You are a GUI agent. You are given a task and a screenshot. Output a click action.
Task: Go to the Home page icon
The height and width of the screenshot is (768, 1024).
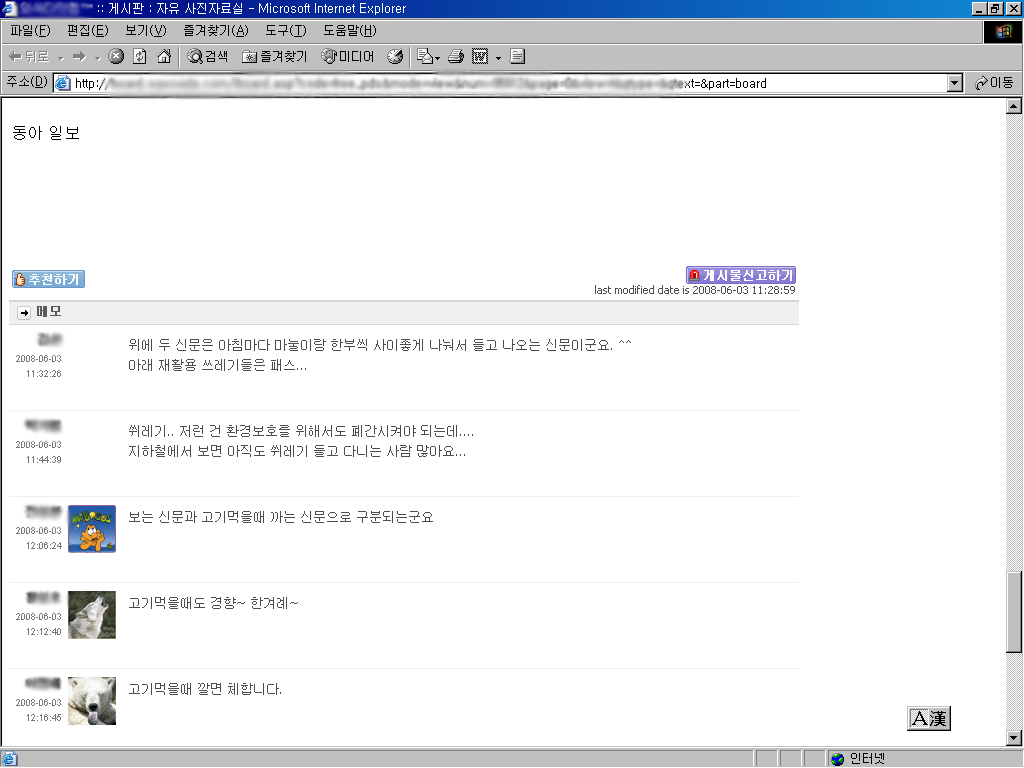pyautogui.click(x=164, y=57)
